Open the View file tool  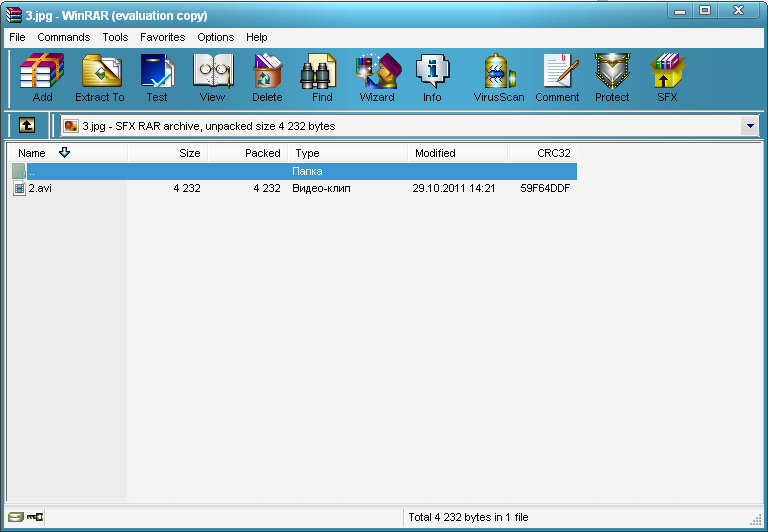point(213,77)
